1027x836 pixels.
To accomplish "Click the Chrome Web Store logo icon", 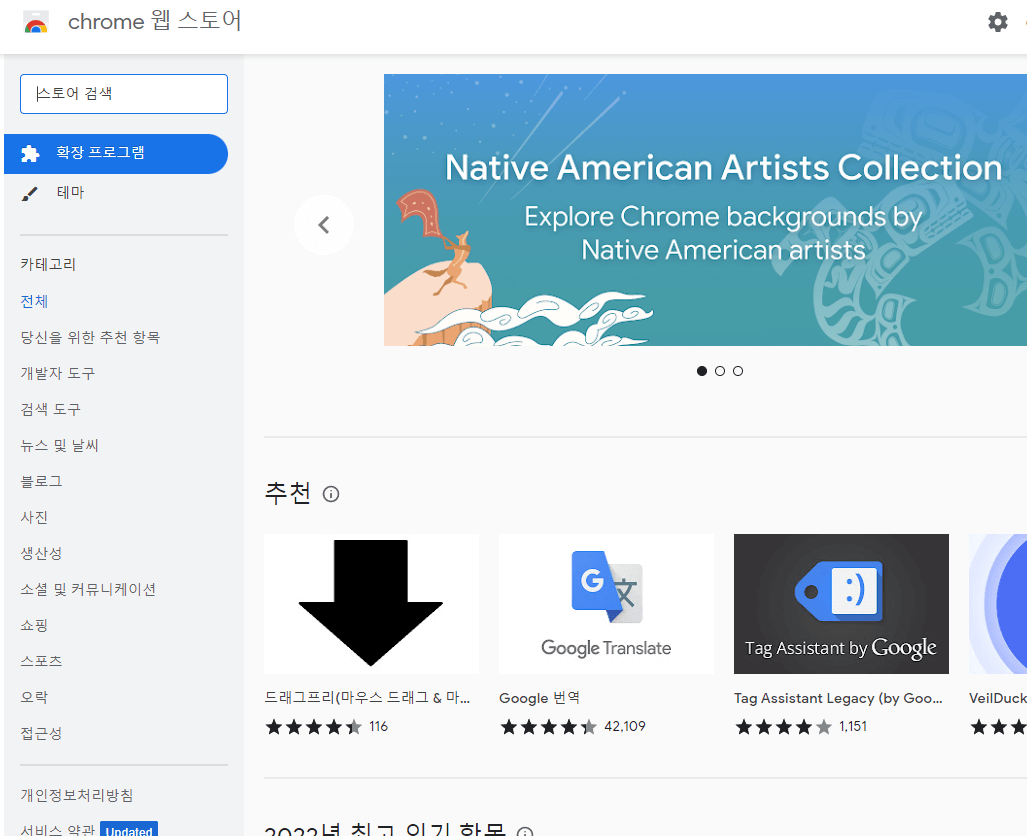I will (x=36, y=22).
